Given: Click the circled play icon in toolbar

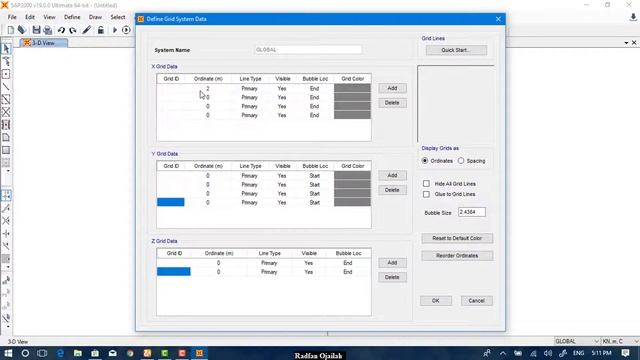Looking at the screenshot, I should [126, 30].
